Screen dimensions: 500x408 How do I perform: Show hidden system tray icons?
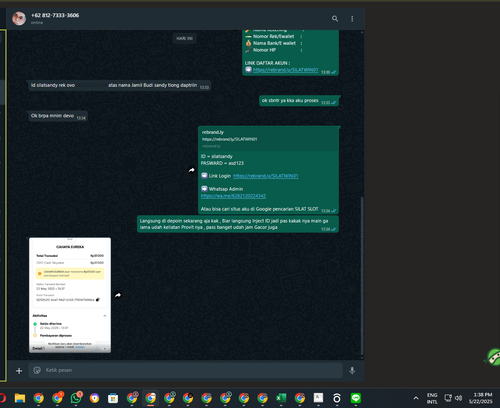(416, 398)
